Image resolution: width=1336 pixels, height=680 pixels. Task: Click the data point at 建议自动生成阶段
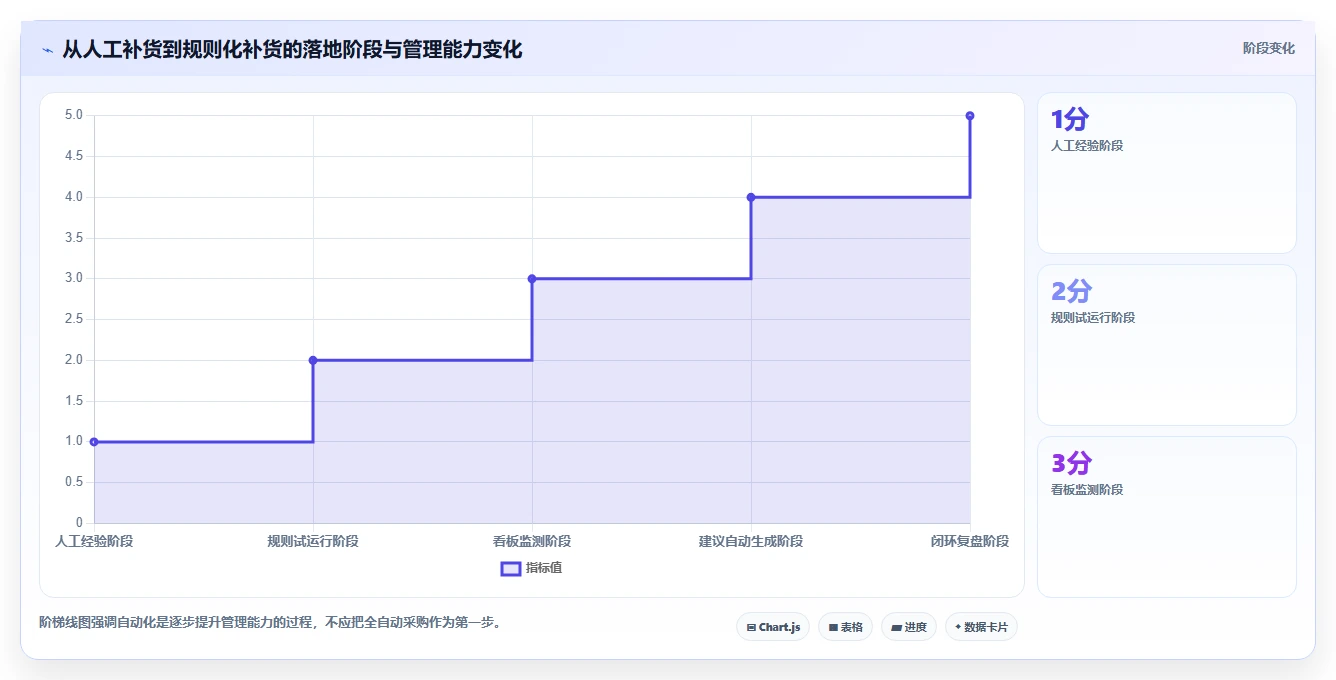point(751,197)
